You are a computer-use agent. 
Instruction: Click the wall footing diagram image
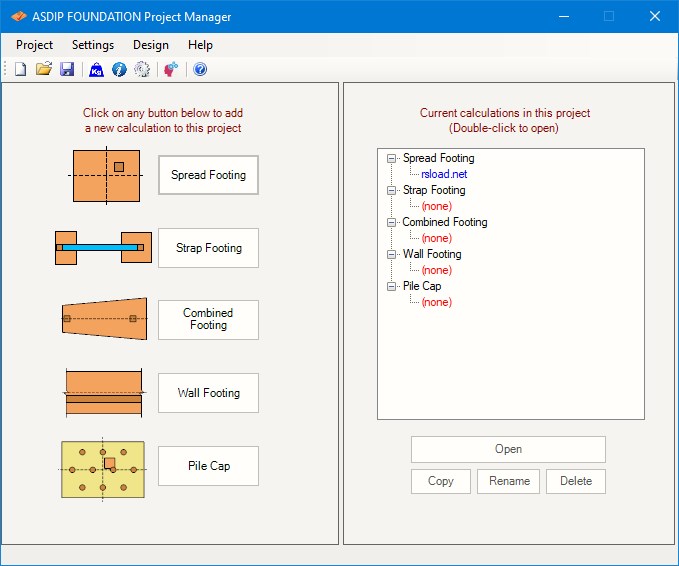(x=103, y=393)
